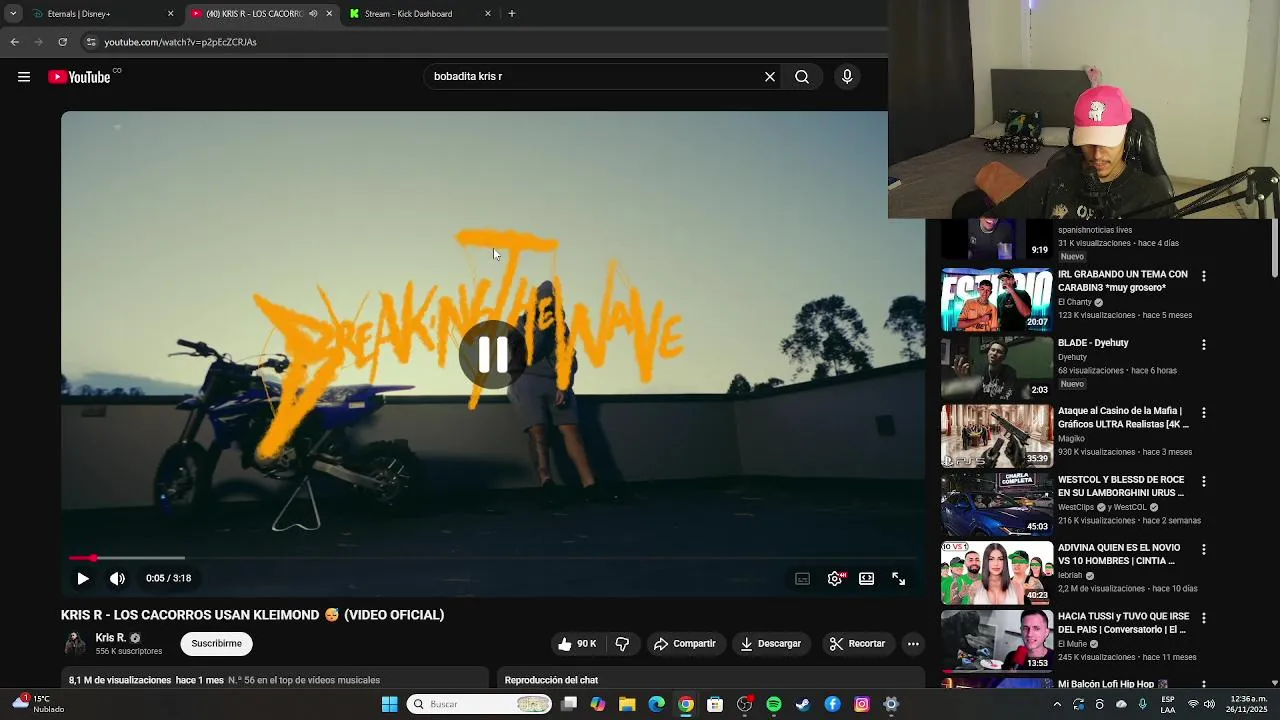This screenshot has width=1280, height=720.
Task: Open the tab search dropdown arrow
Action: coord(13,14)
